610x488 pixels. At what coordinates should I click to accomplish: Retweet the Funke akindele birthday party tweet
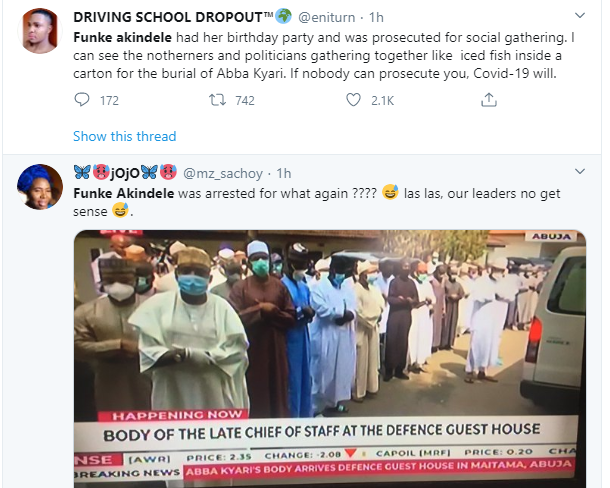coord(215,100)
